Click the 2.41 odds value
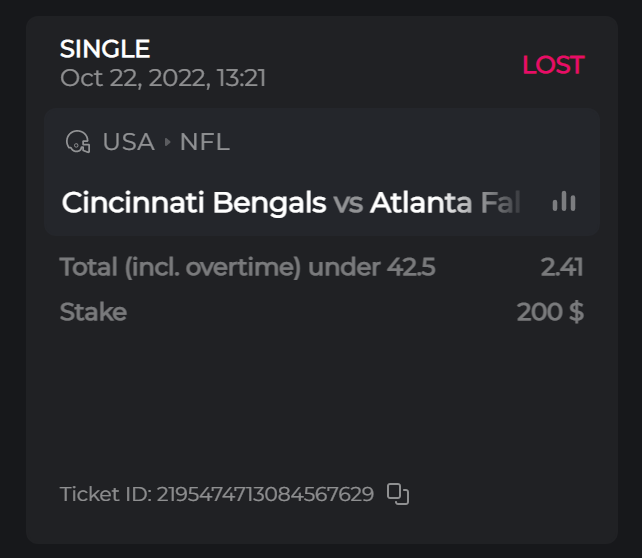This screenshot has width=642, height=558. [x=561, y=267]
